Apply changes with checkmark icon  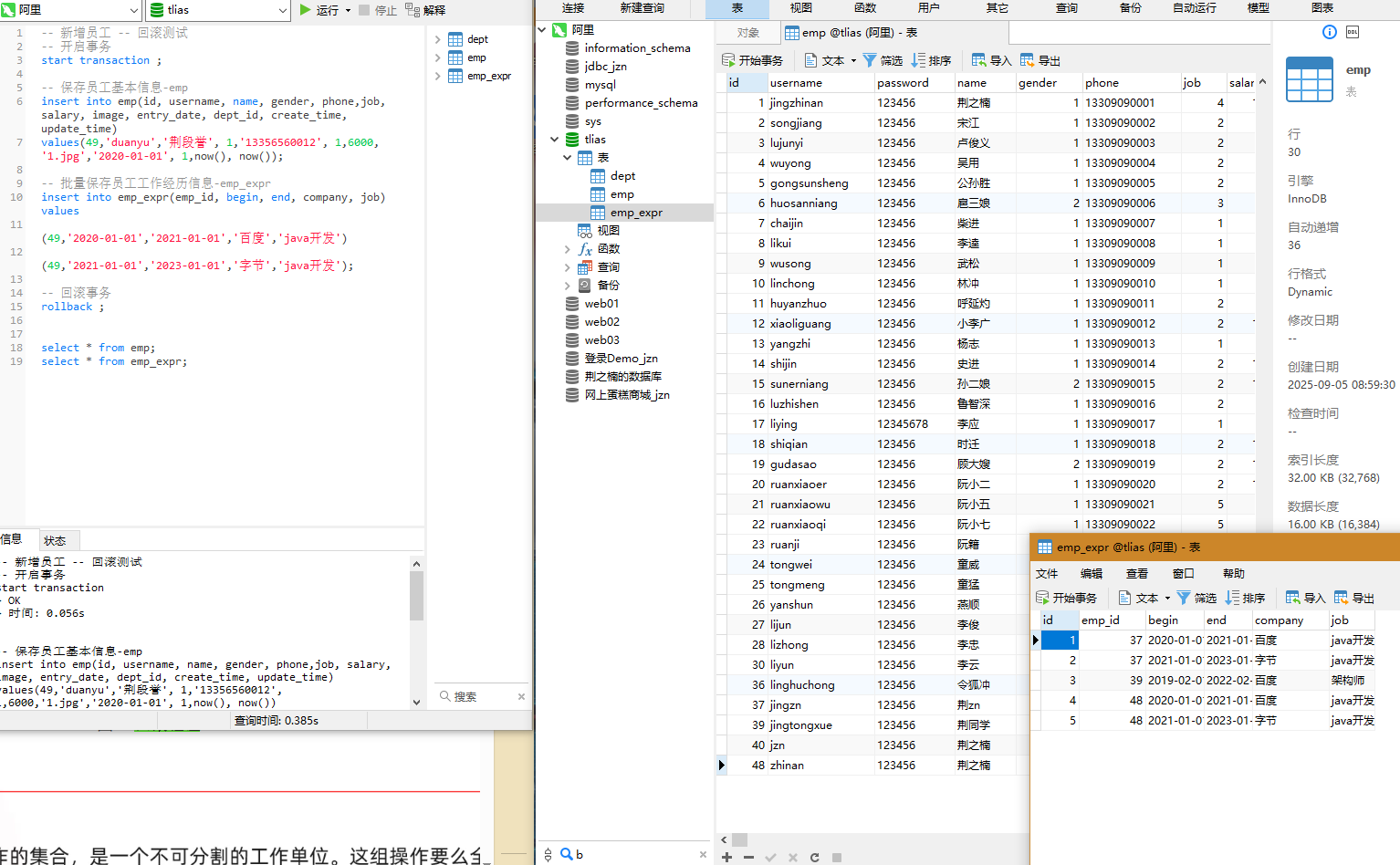770,858
